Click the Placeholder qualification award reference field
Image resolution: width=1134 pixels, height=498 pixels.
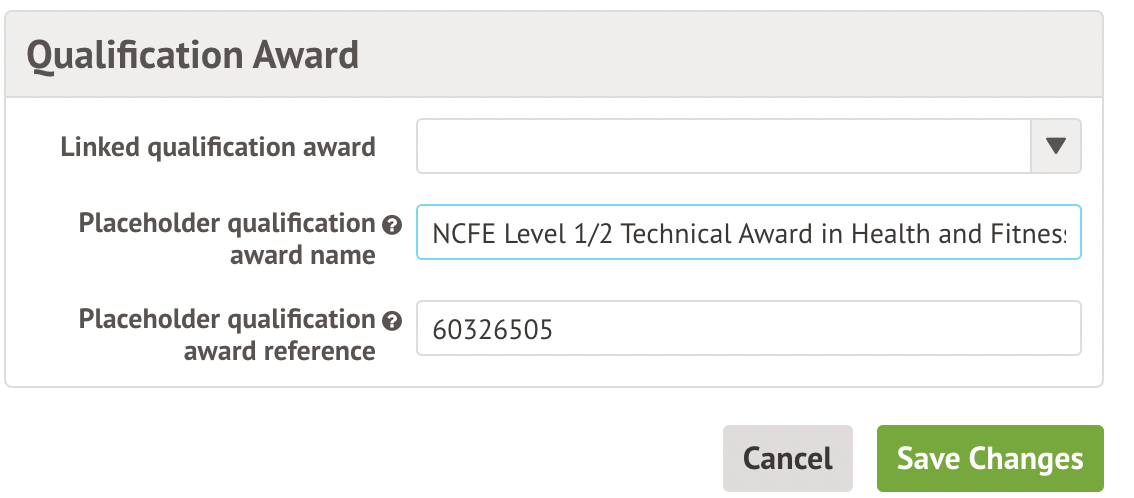coord(748,329)
